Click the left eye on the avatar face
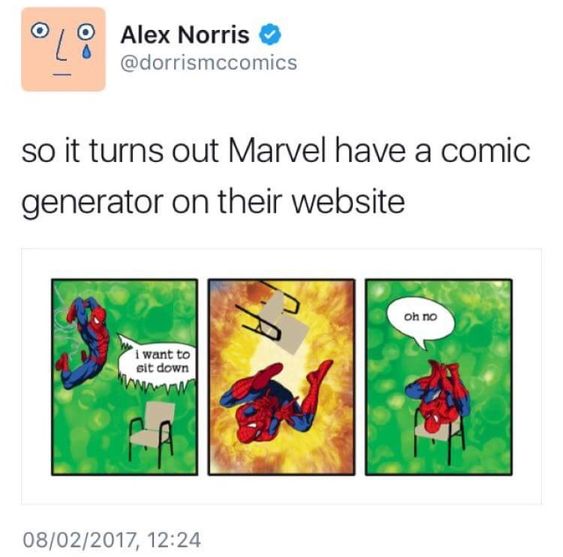Viewport: 563px width, 557px height. [x=39, y=31]
